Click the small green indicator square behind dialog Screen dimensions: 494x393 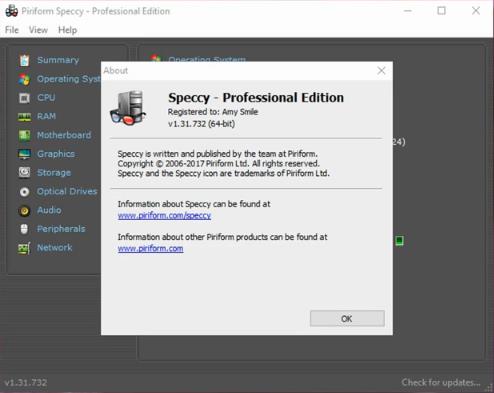(399, 241)
